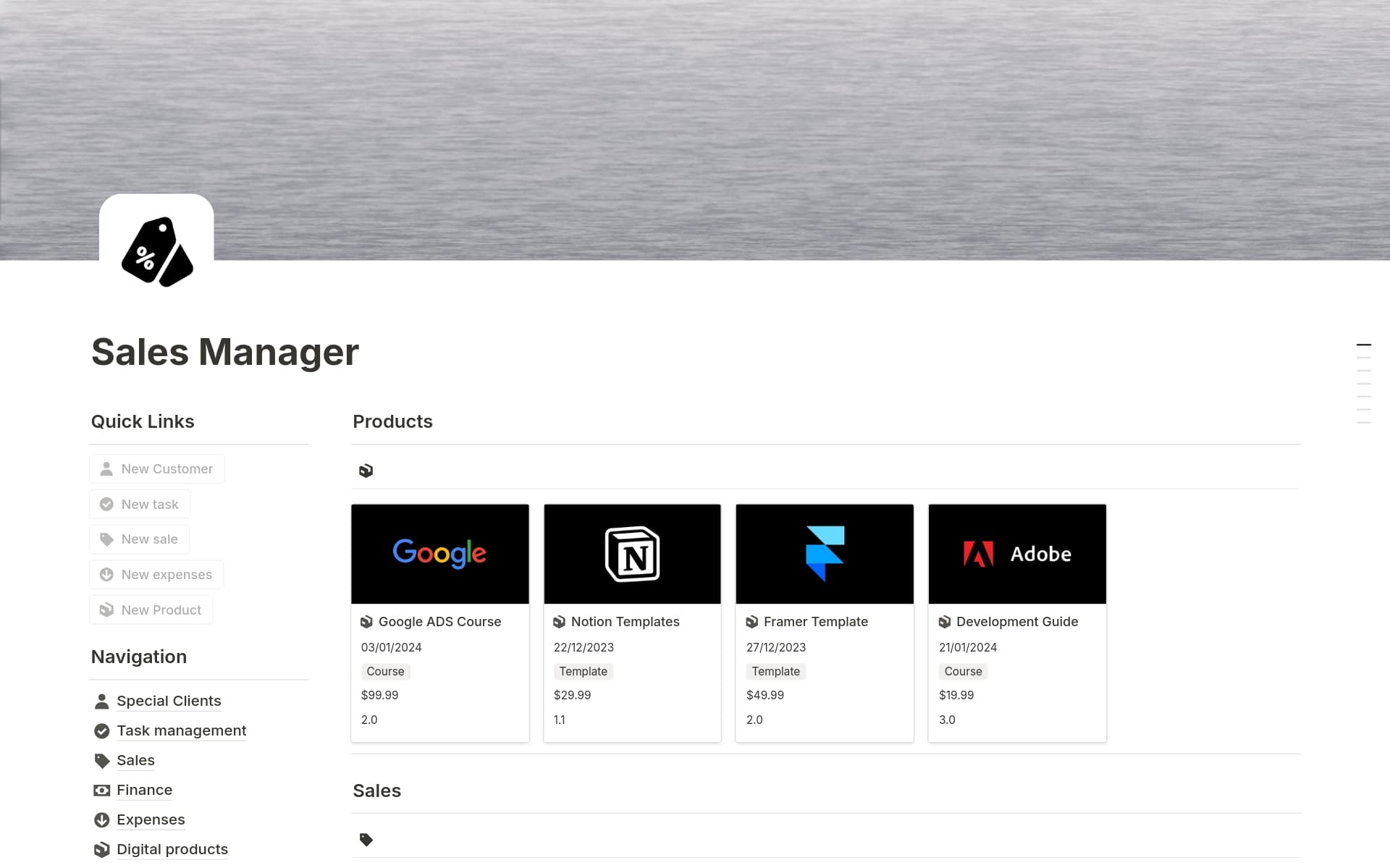Screen dimensions: 1390x868
Task: Click the box icon beside Notion Templates title
Action: coord(559,621)
